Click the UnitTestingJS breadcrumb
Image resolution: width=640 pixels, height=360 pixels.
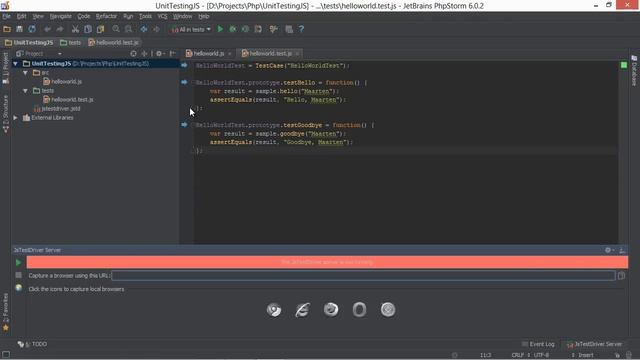tap(29, 42)
